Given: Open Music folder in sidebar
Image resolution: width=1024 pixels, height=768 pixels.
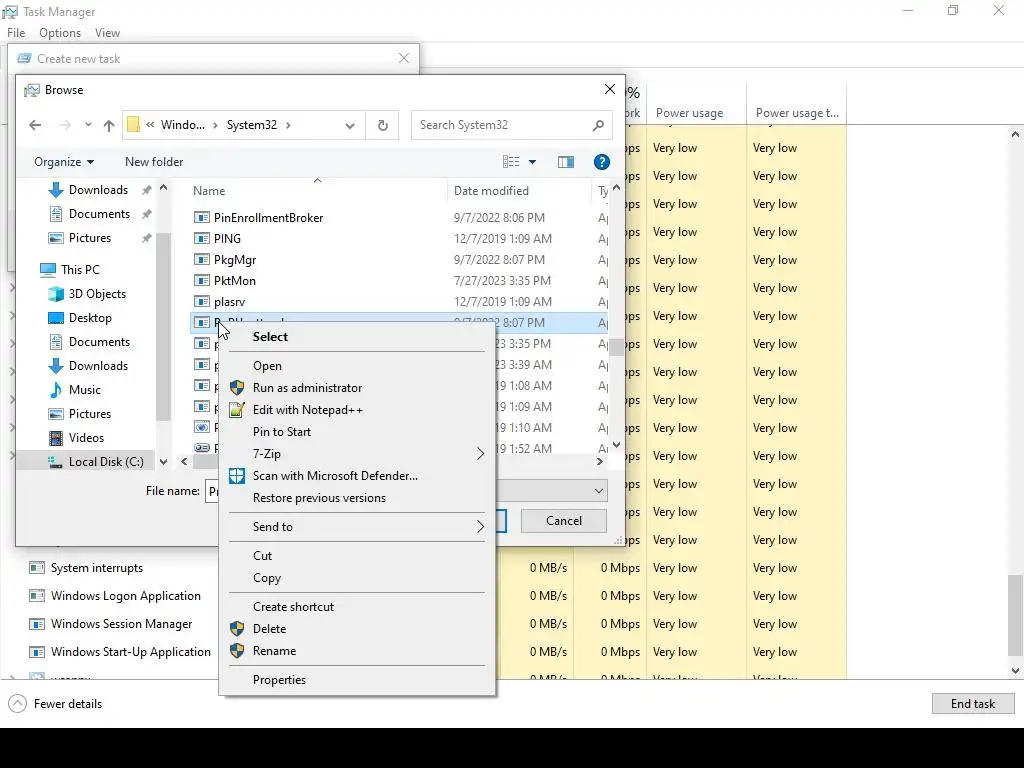Looking at the screenshot, I should (x=84, y=390).
